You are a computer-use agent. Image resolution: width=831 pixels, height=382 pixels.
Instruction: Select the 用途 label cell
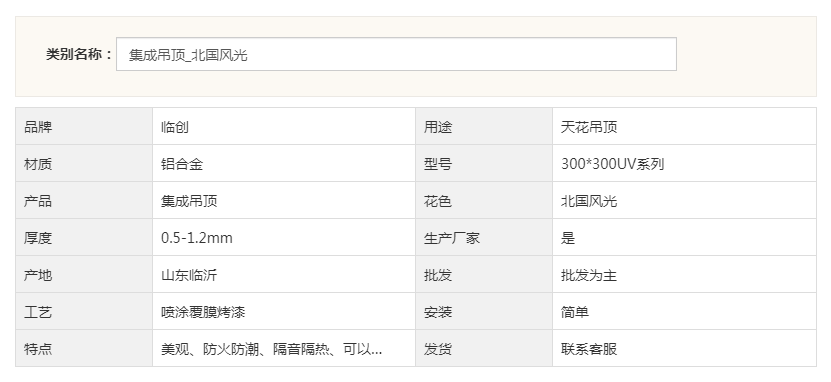[x=484, y=126]
